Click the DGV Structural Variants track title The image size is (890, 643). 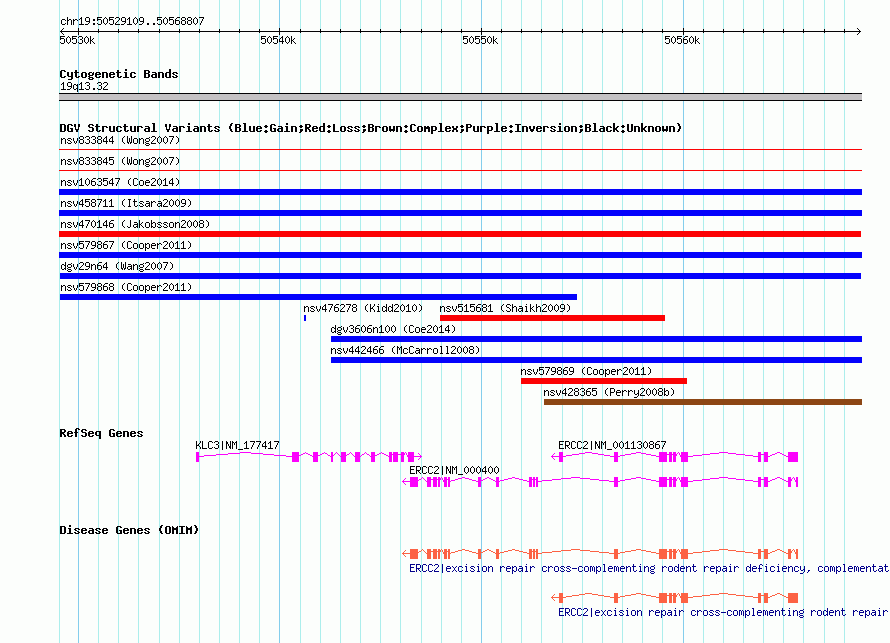[x=371, y=128]
